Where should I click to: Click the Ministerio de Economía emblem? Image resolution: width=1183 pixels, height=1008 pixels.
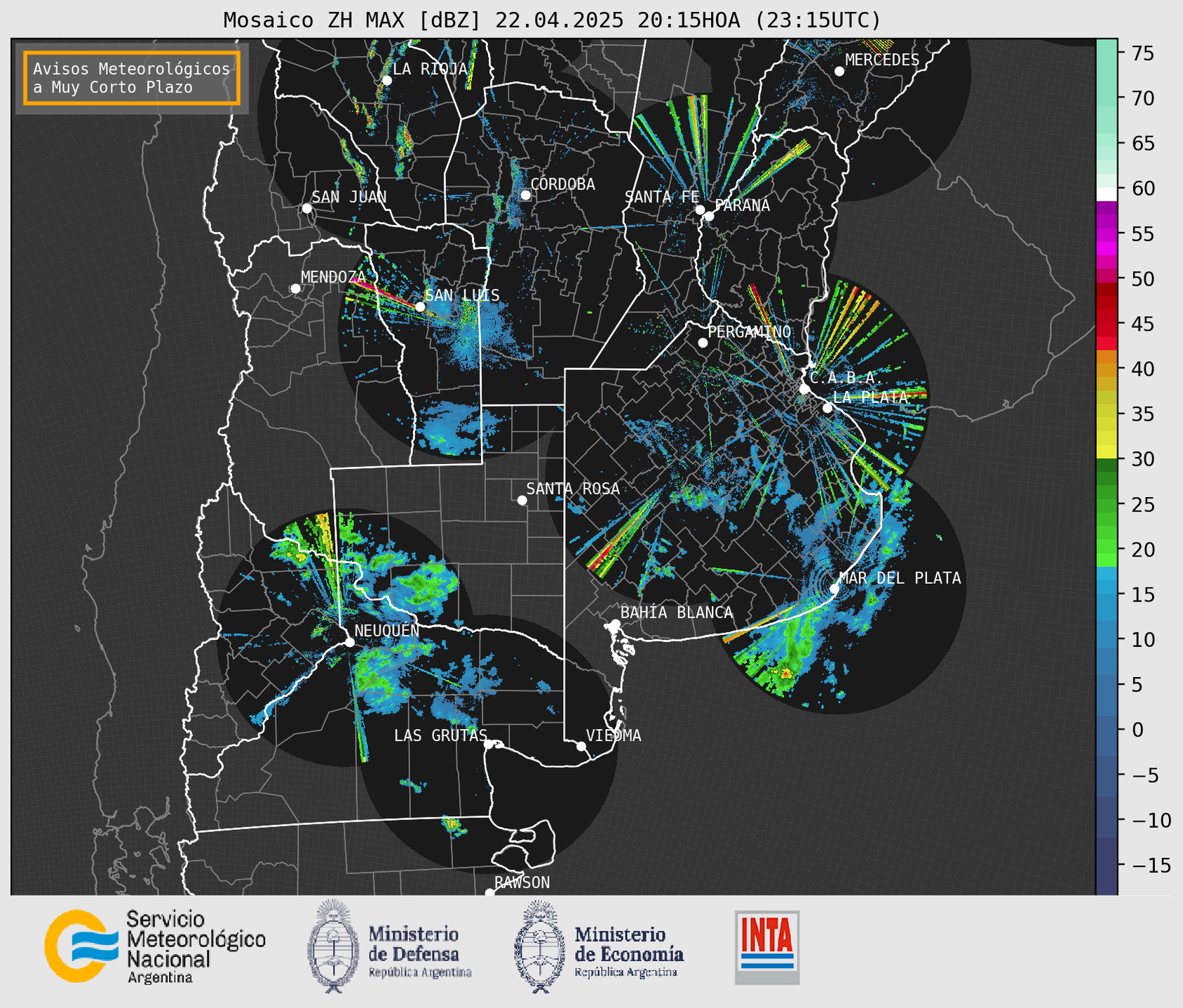[539, 946]
